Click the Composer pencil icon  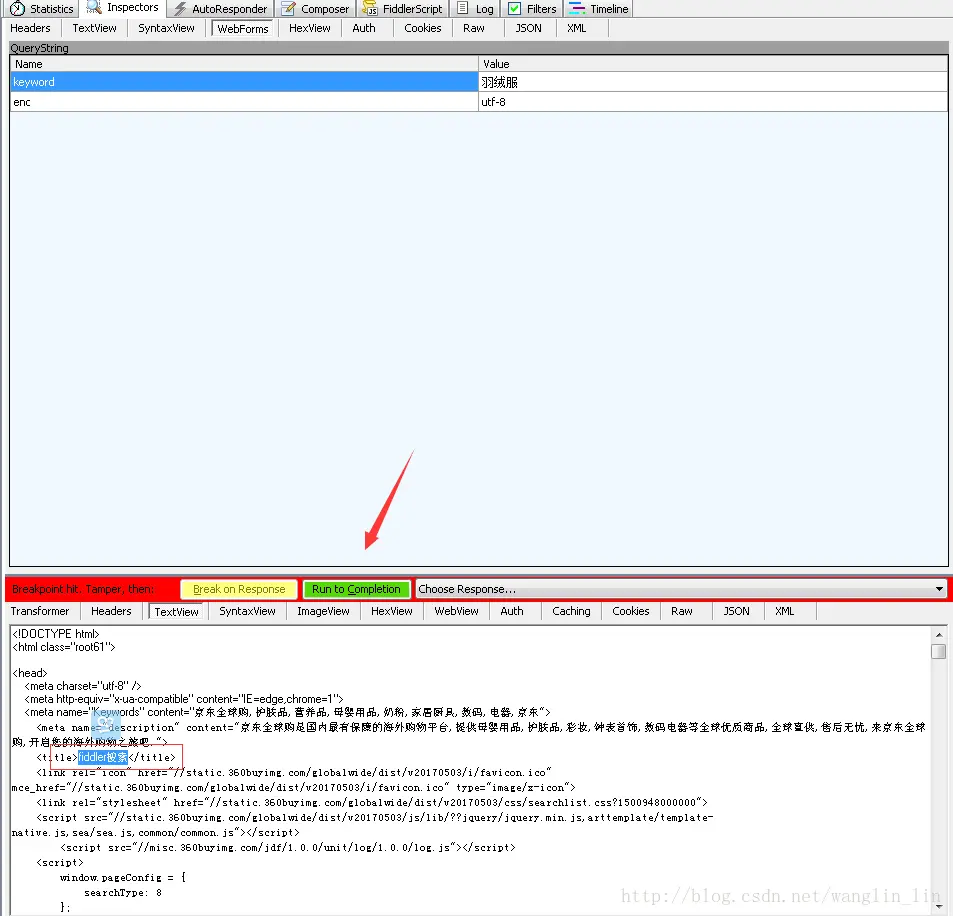point(288,9)
